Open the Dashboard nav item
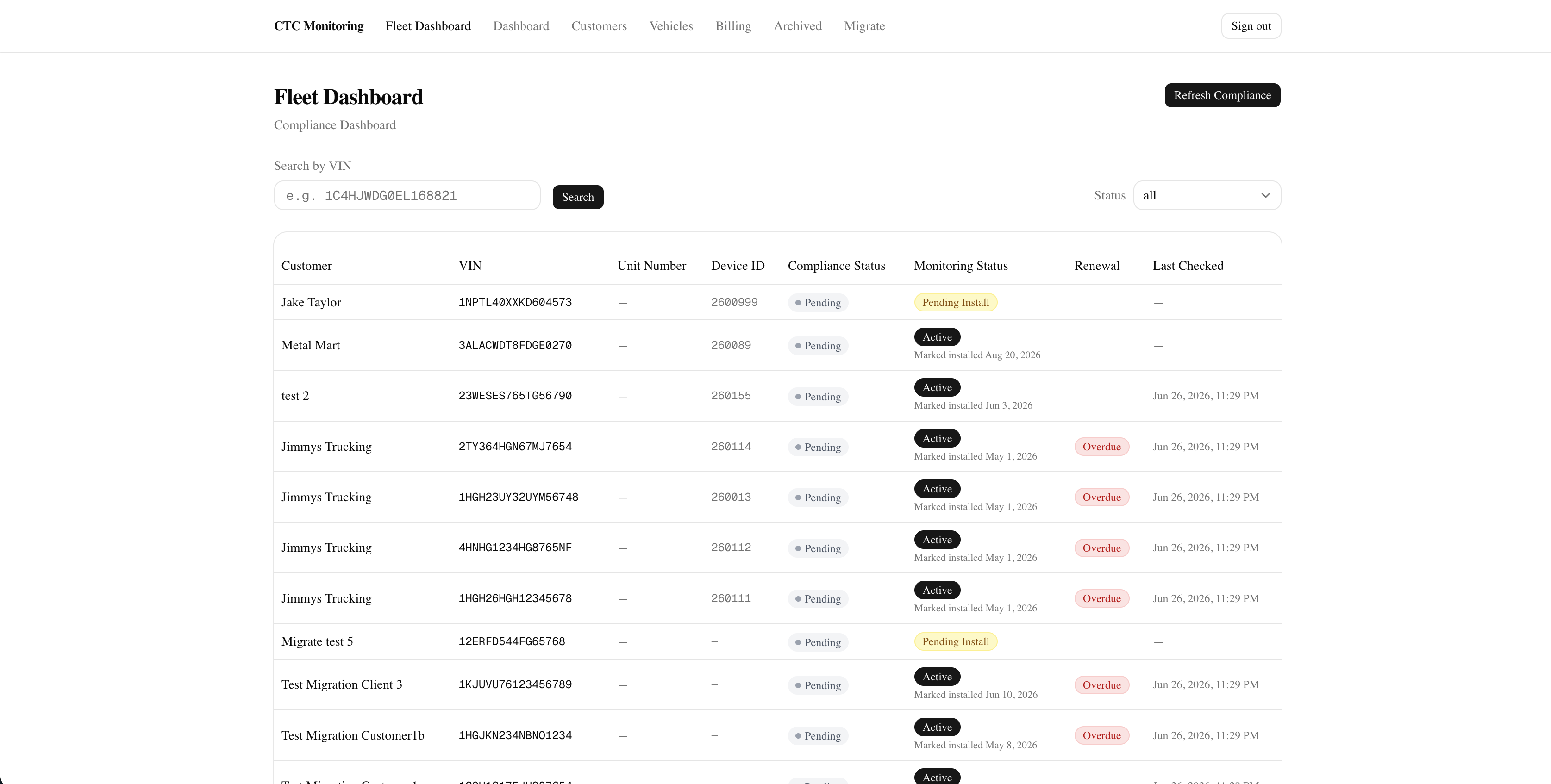This screenshot has height=784, width=1551. [x=521, y=26]
